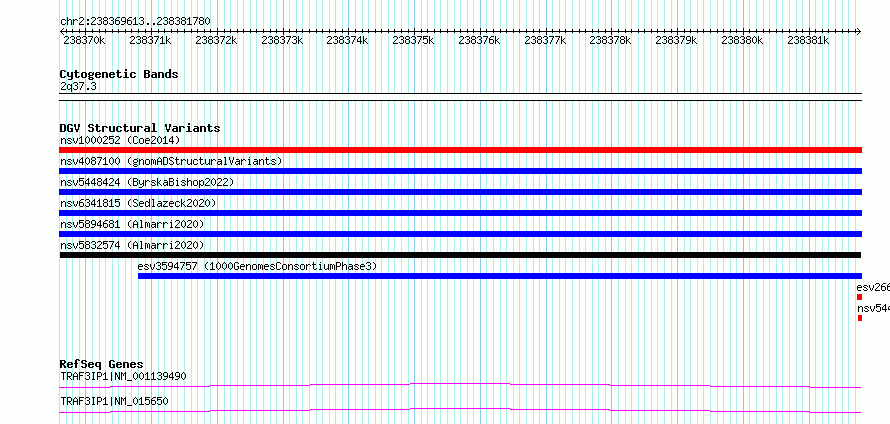The image size is (890, 424).
Task: Click the DGV Structural Variants track title
Action: pos(140,128)
